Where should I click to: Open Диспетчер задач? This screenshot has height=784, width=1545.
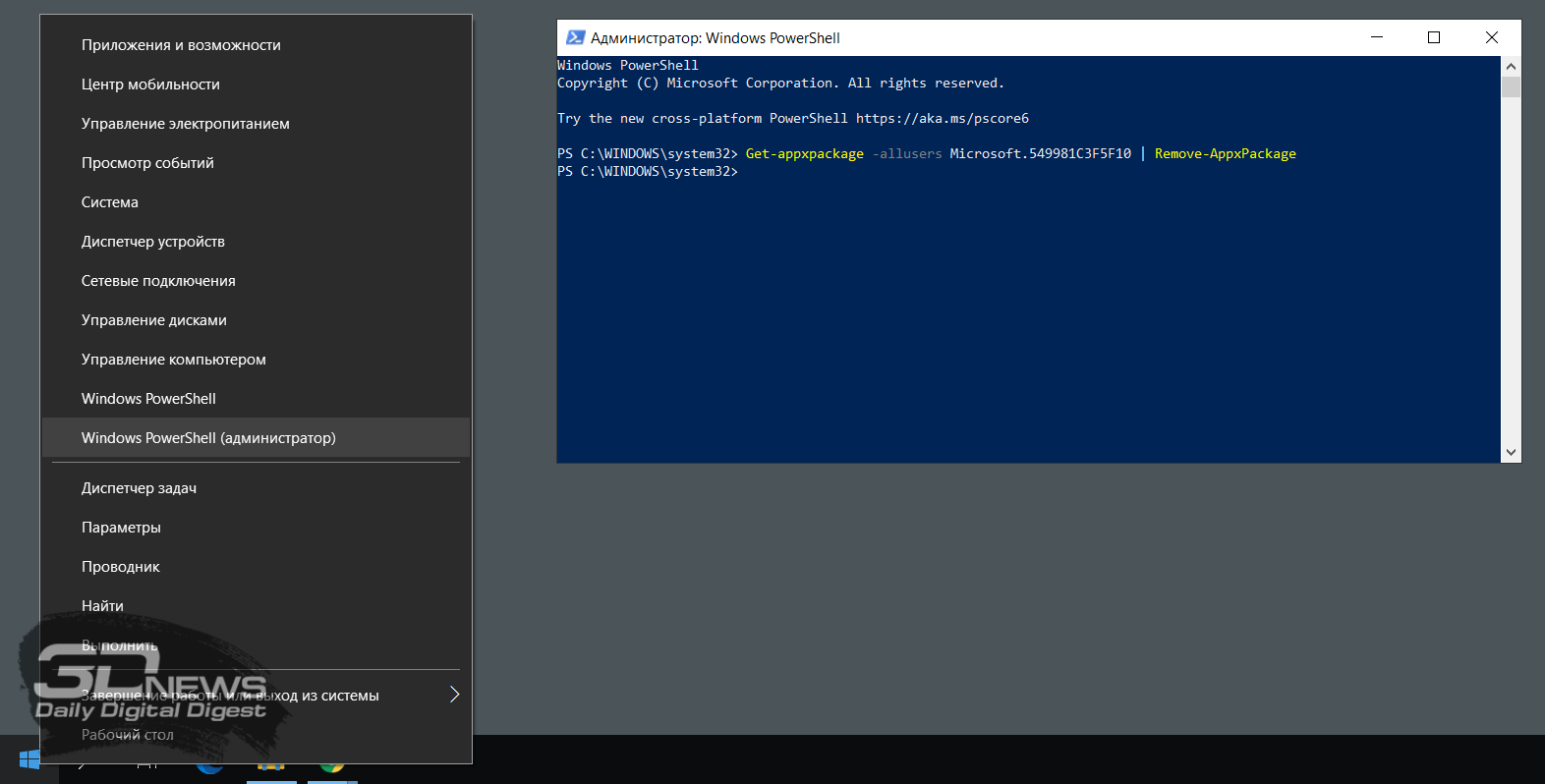pyautogui.click(x=256, y=488)
